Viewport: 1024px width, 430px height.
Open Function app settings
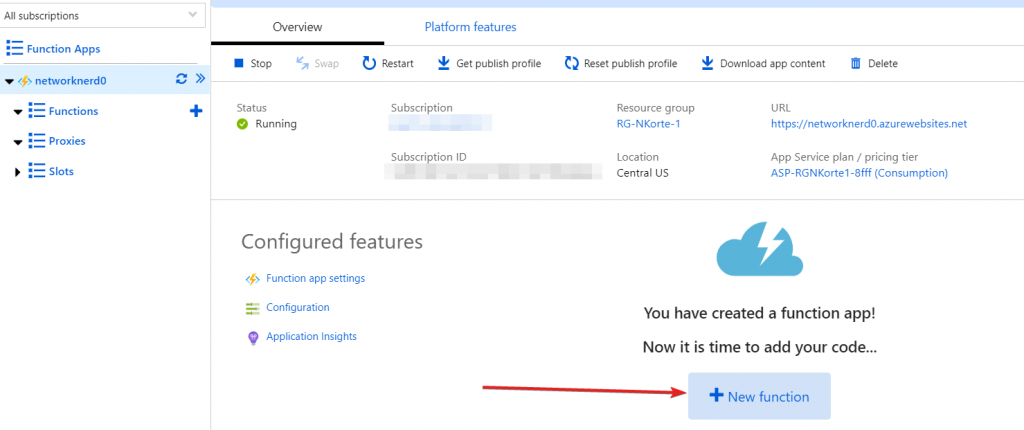(315, 278)
